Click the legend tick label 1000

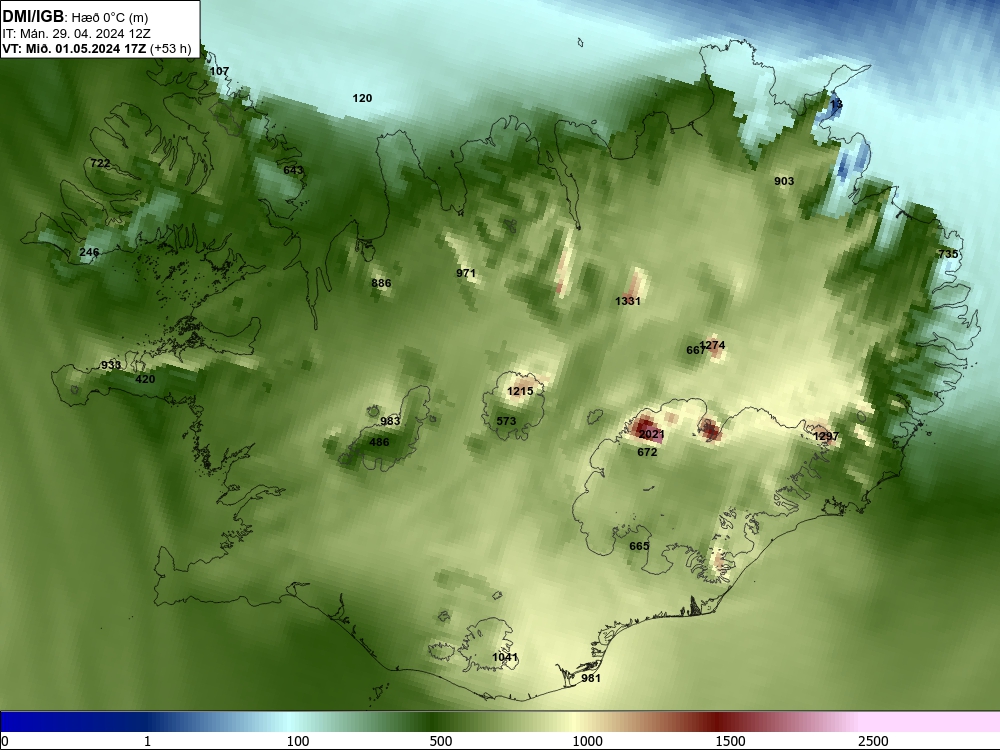coord(587,741)
